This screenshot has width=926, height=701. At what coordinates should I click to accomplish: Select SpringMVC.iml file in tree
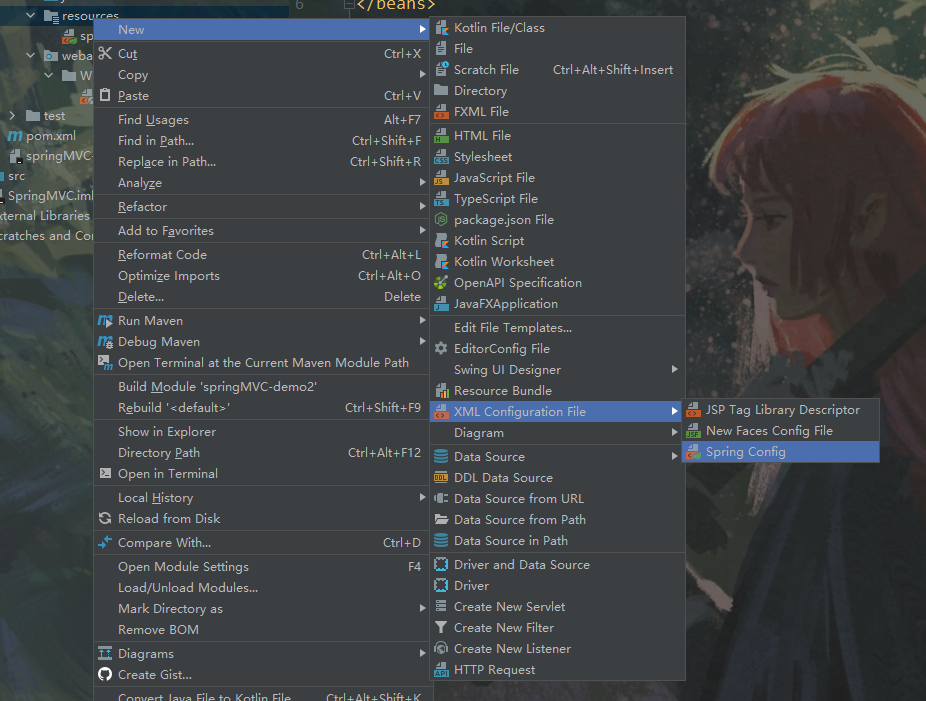tap(50, 195)
